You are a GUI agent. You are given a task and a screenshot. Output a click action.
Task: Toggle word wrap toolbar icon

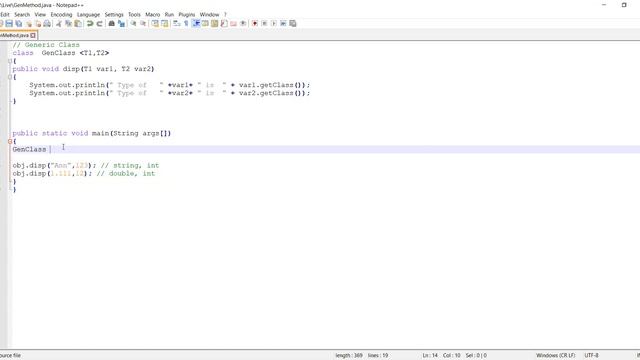(176, 24)
